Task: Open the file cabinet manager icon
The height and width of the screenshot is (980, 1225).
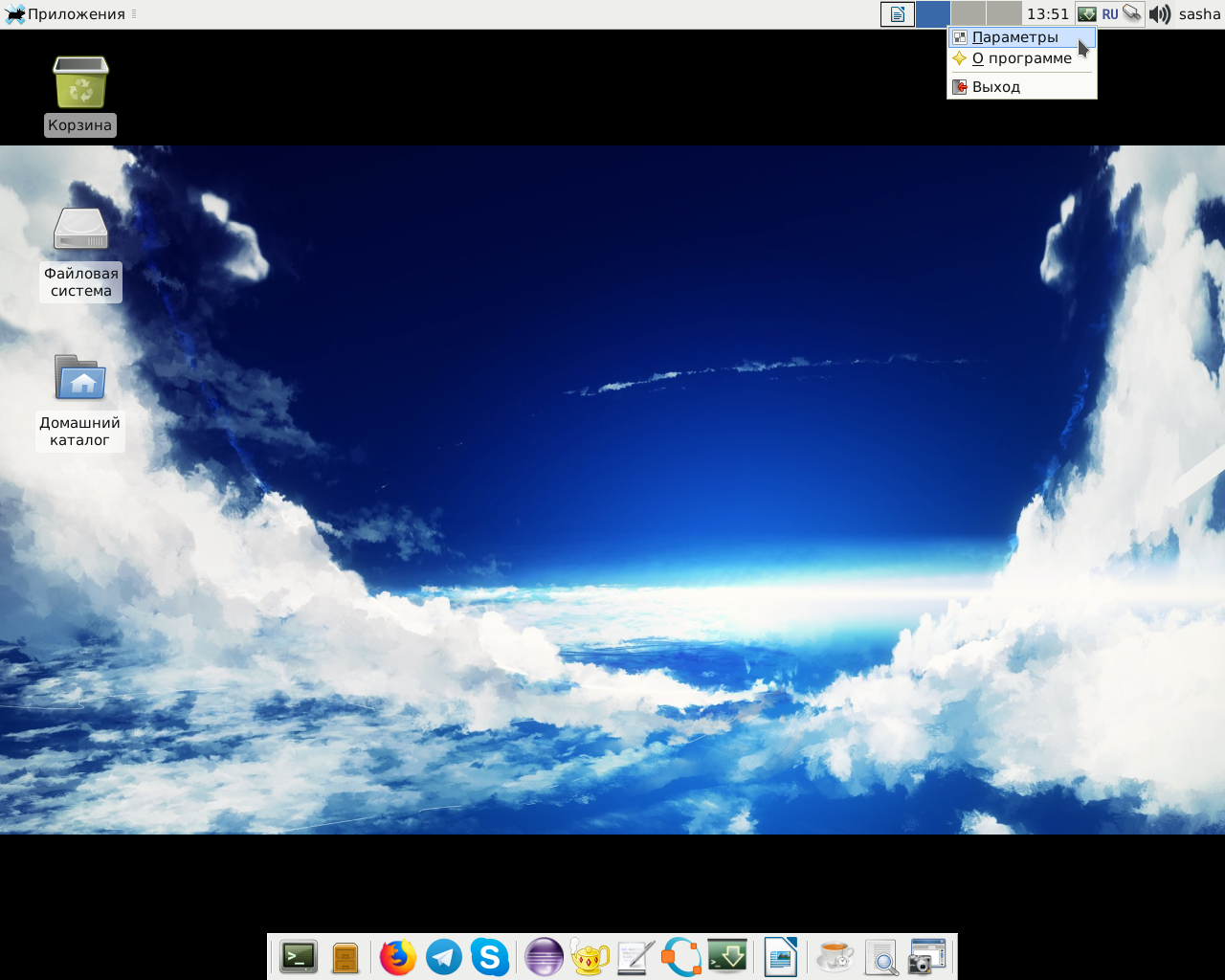Action: coord(345,958)
